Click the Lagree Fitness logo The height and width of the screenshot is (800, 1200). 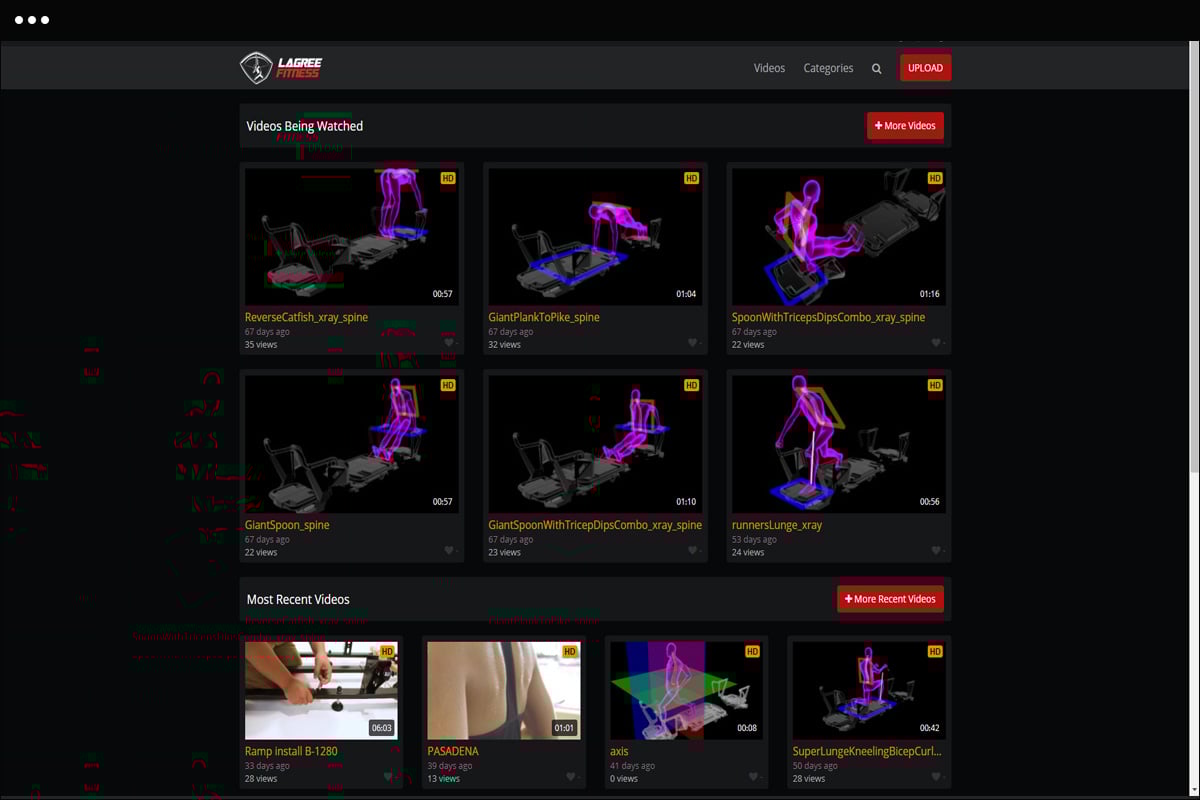[x=281, y=68]
